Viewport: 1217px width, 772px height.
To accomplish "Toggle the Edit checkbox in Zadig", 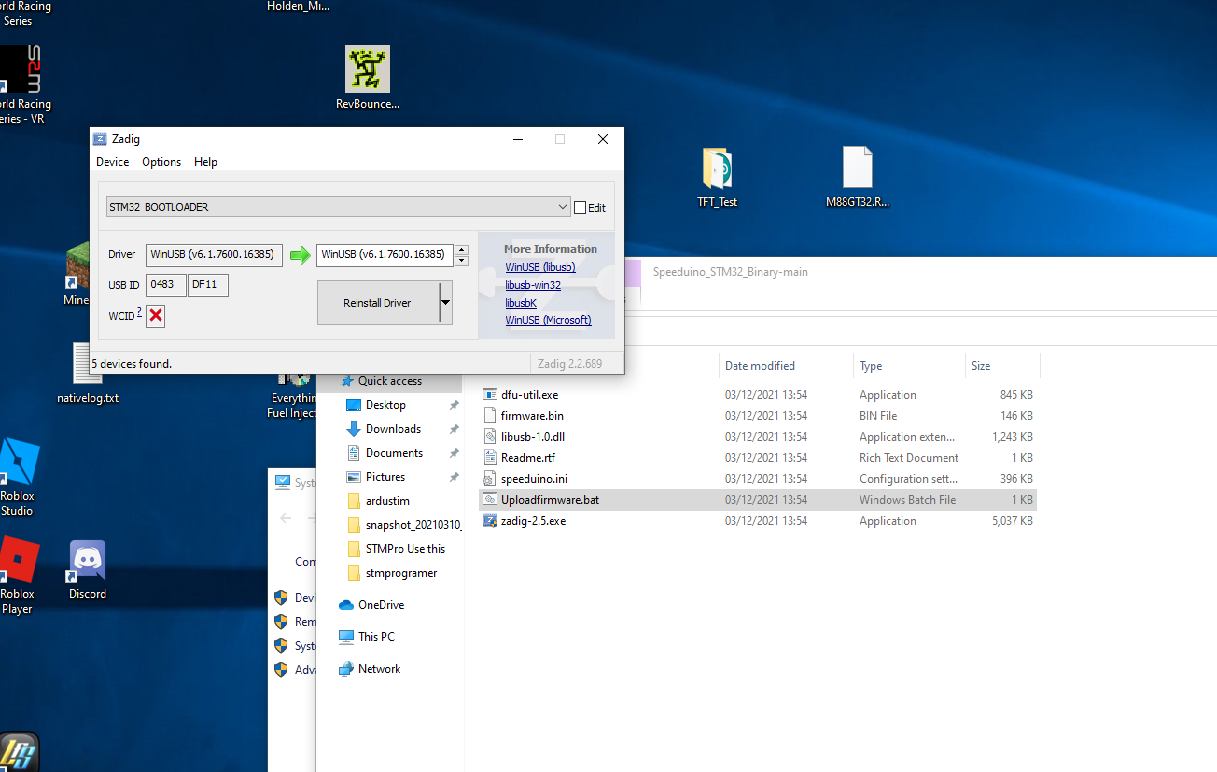I will (x=580, y=208).
